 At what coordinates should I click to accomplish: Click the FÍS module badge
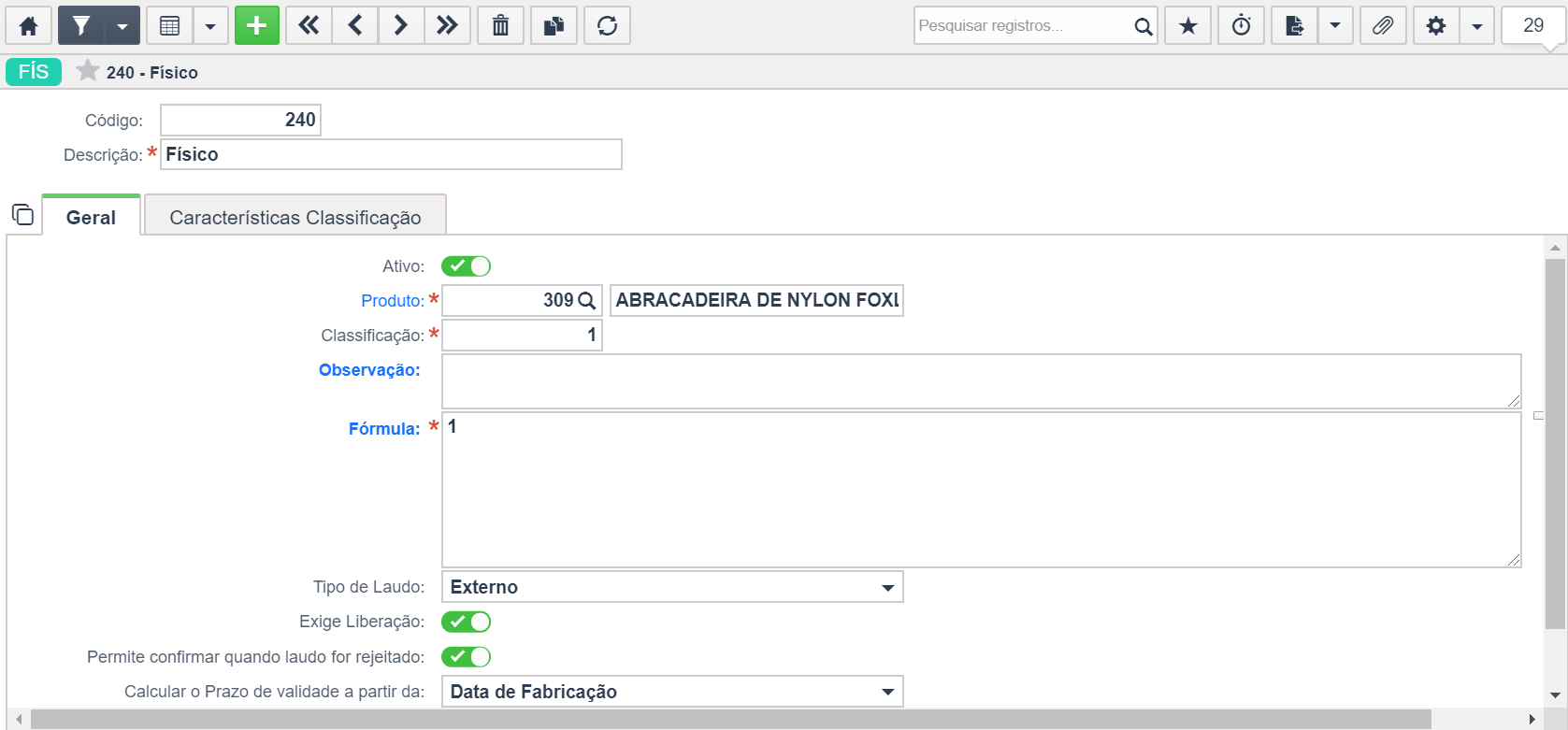[x=34, y=72]
